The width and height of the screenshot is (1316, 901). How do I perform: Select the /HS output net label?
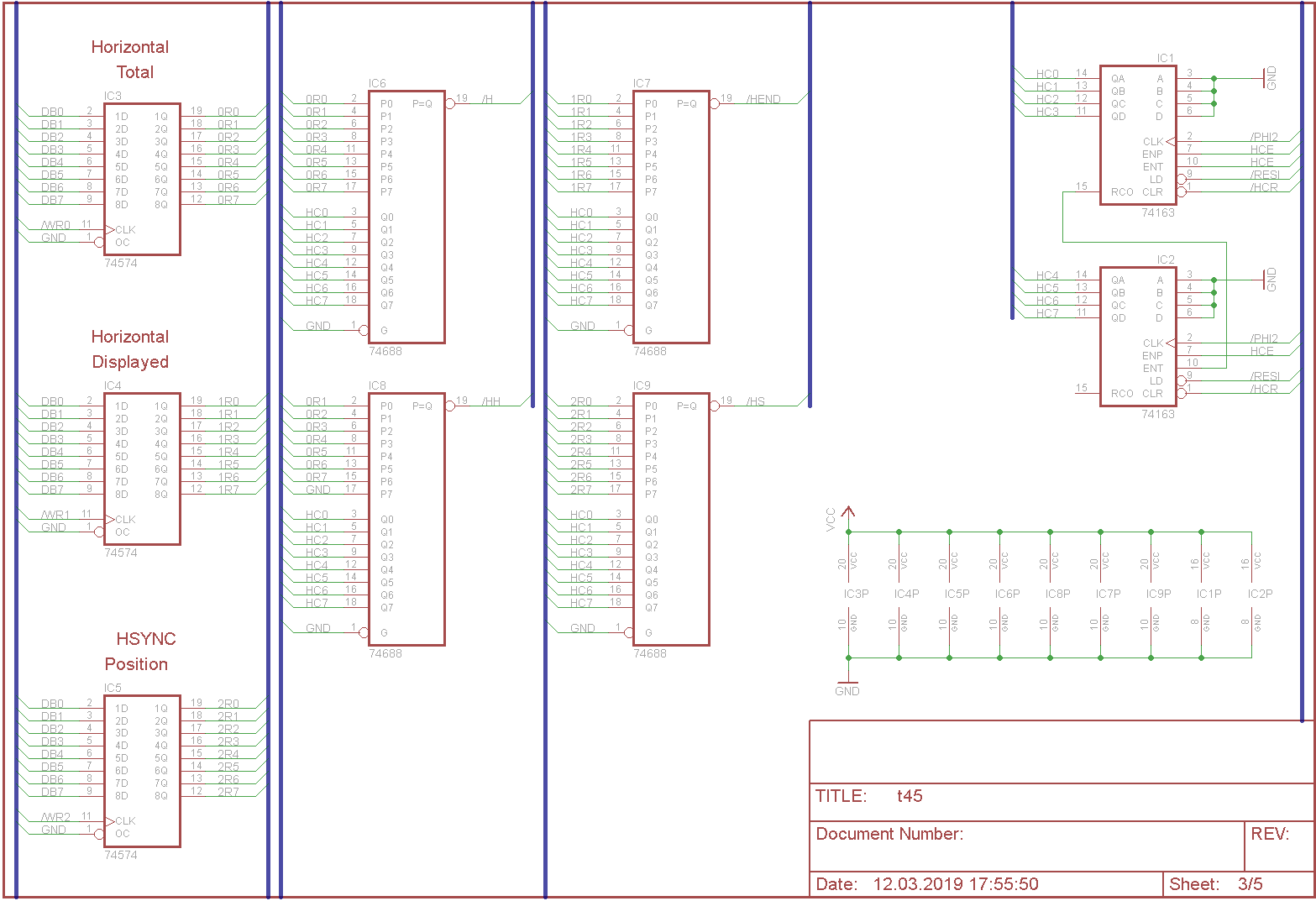pyautogui.click(x=755, y=401)
